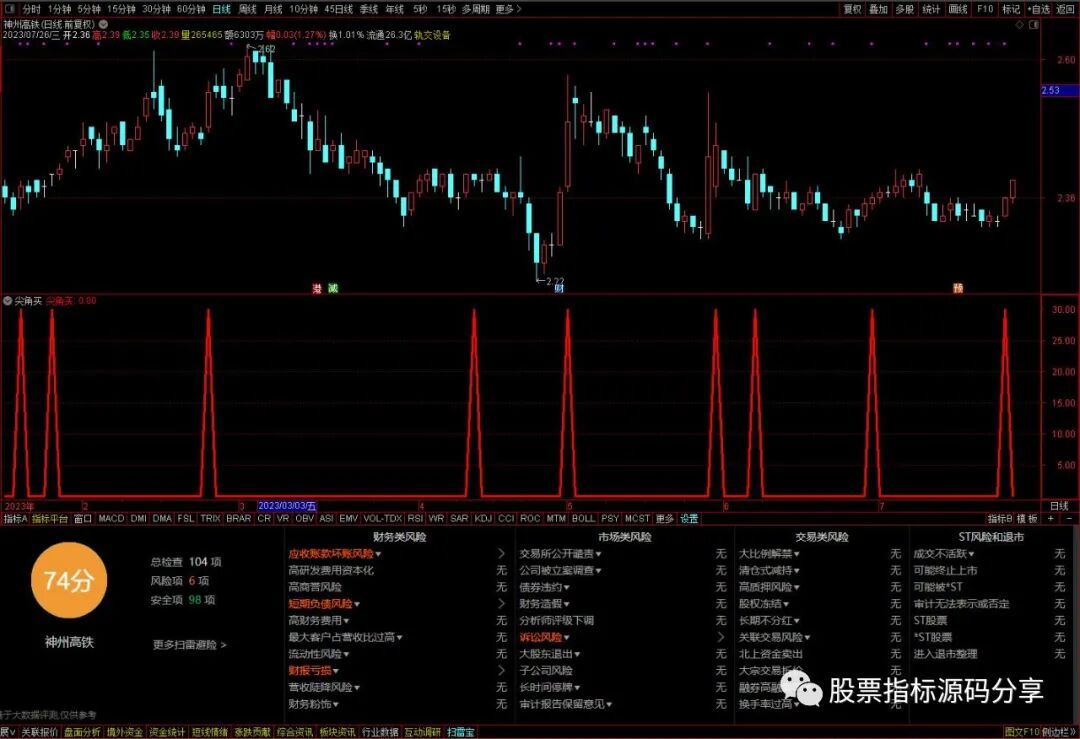The image size is (1080, 739).
Task: Expand 应收账款坏账风险 dropdown
Action: pyautogui.click(x=377, y=554)
